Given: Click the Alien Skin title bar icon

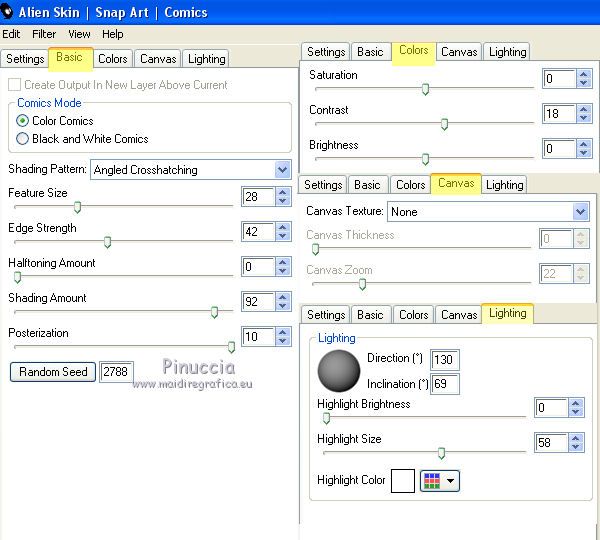Looking at the screenshot, I should click(7, 12).
